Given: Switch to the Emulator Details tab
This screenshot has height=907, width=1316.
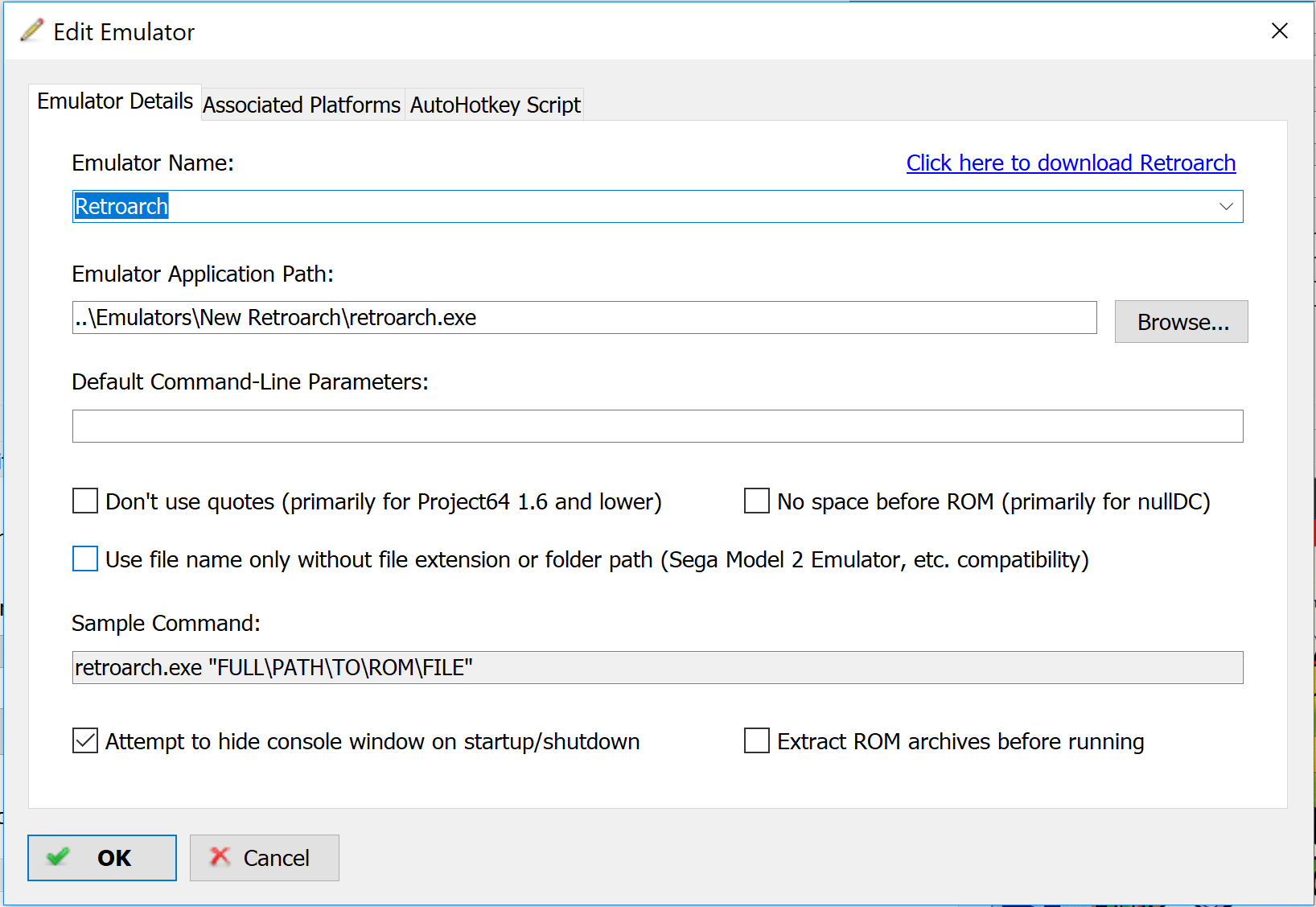Looking at the screenshot, I should click(115, 102).
